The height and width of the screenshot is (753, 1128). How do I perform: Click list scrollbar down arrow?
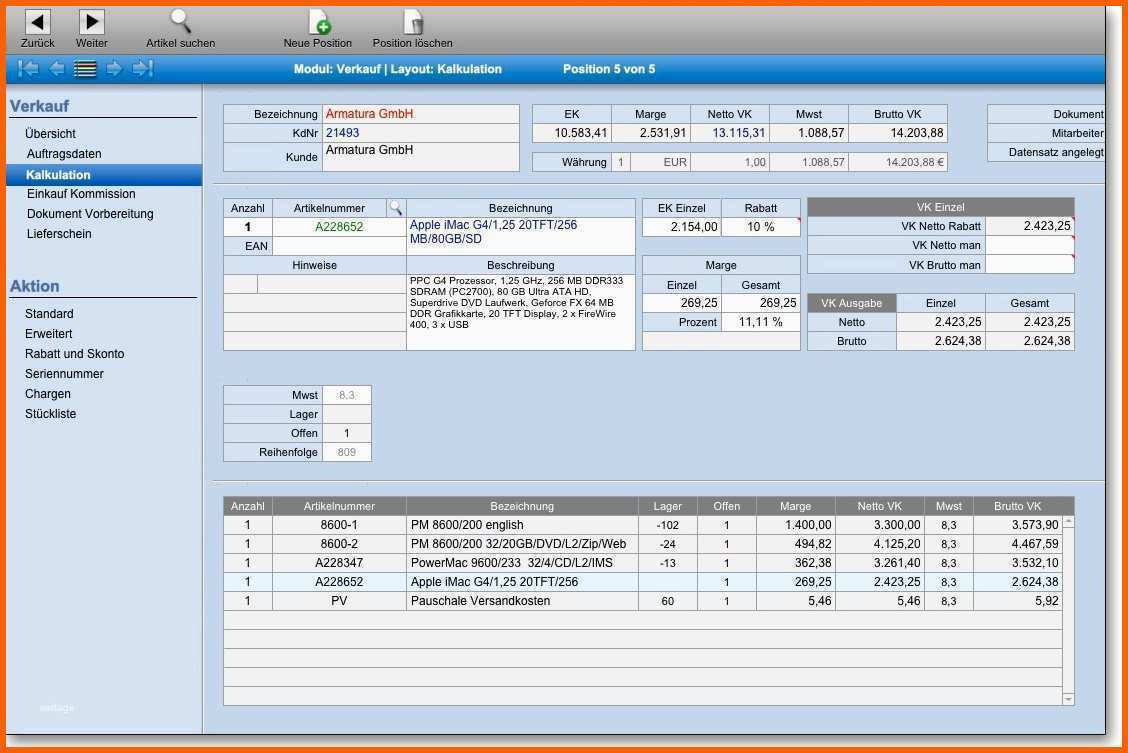click(x=1068, y=699)
